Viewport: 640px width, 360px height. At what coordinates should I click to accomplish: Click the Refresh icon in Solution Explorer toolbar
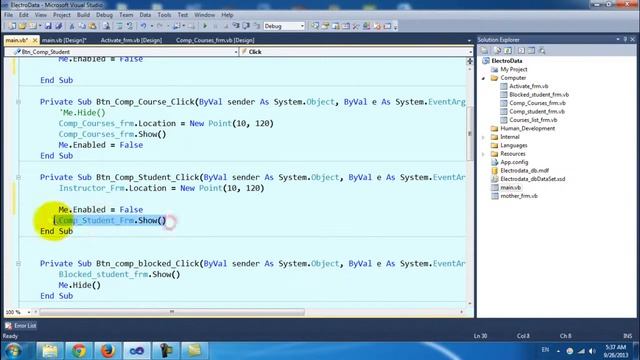[x=508, y=51]
